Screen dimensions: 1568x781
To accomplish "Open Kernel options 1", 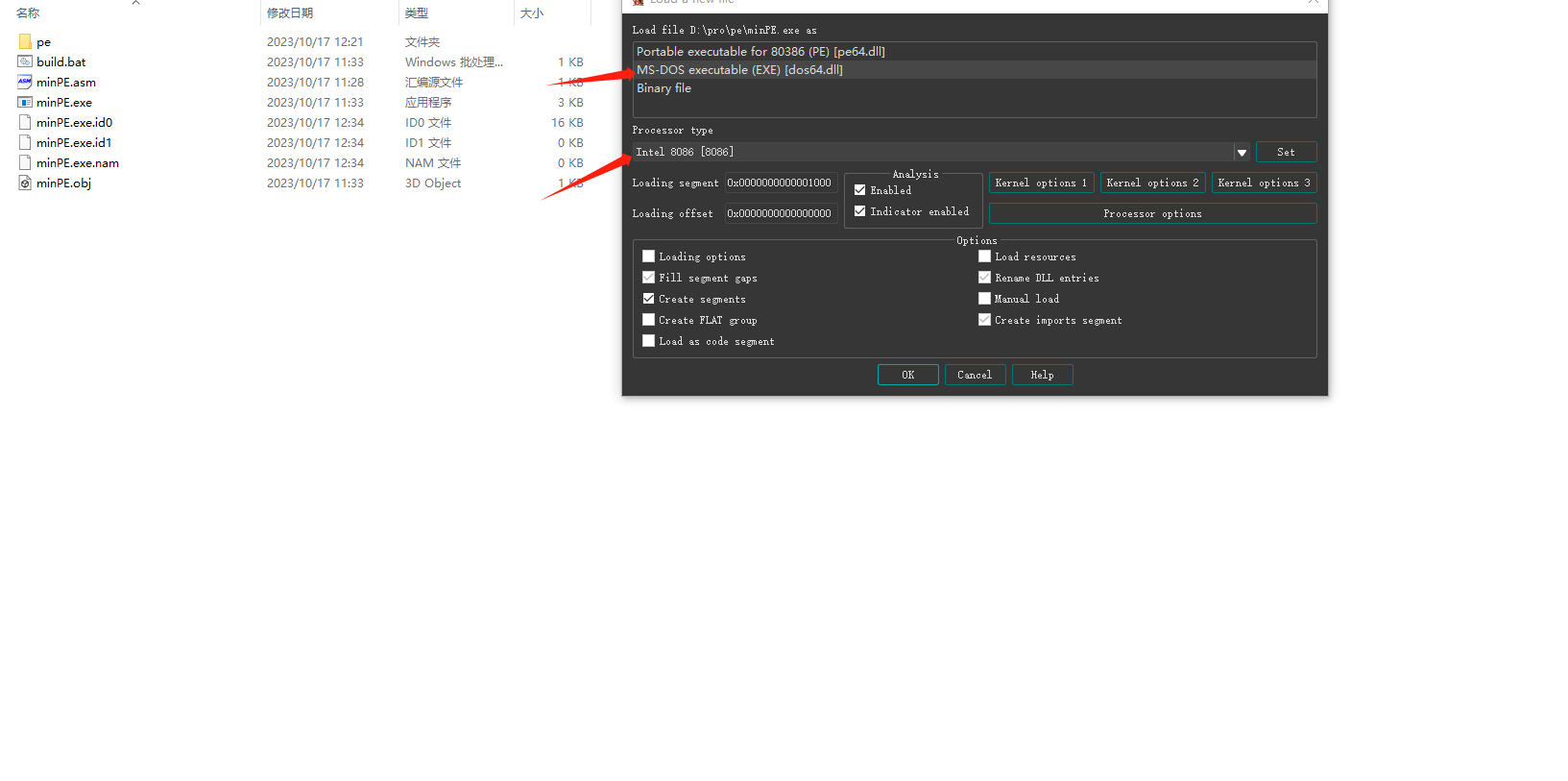I will tap(1041, 183).
